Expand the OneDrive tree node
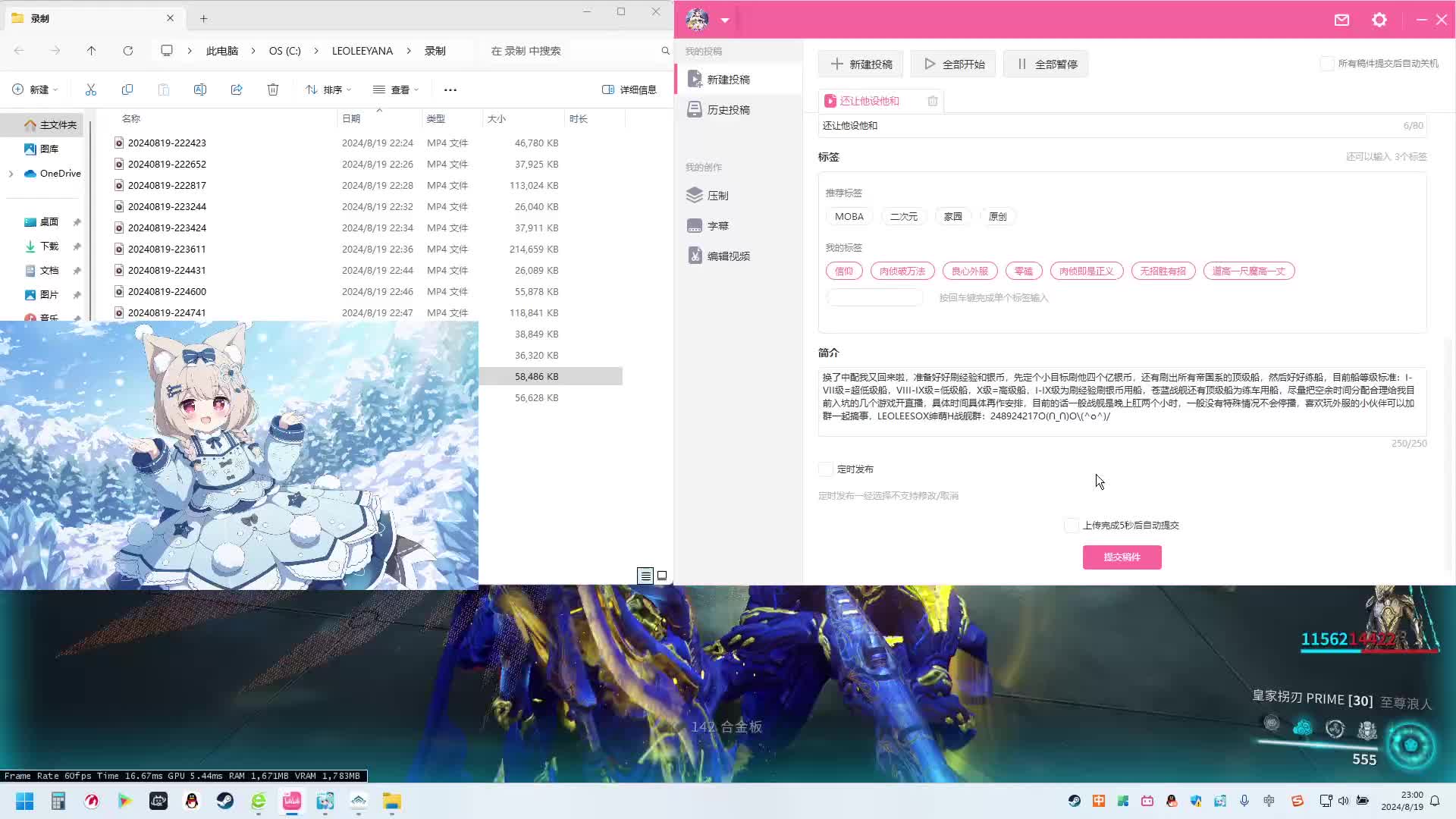Viewport: 1456px width, 819px height. tap(11, 174)
